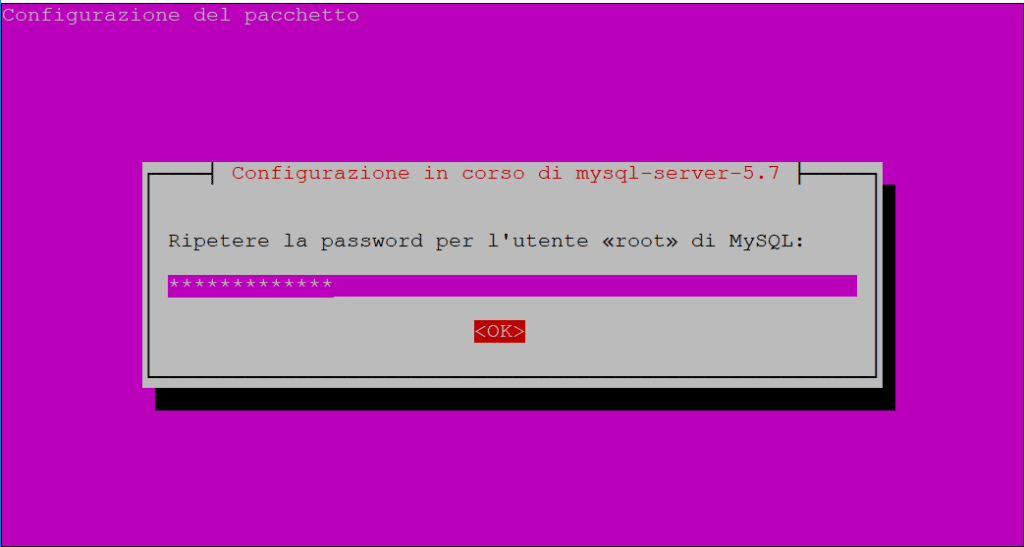Click 'Configurazione del pacchetto' header text
This screenshot has width=1024, height=547.
(181, 15)
